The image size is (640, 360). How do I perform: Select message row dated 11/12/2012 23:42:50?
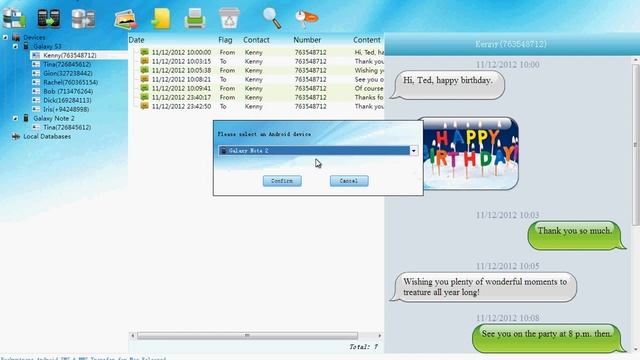(258, 106)
